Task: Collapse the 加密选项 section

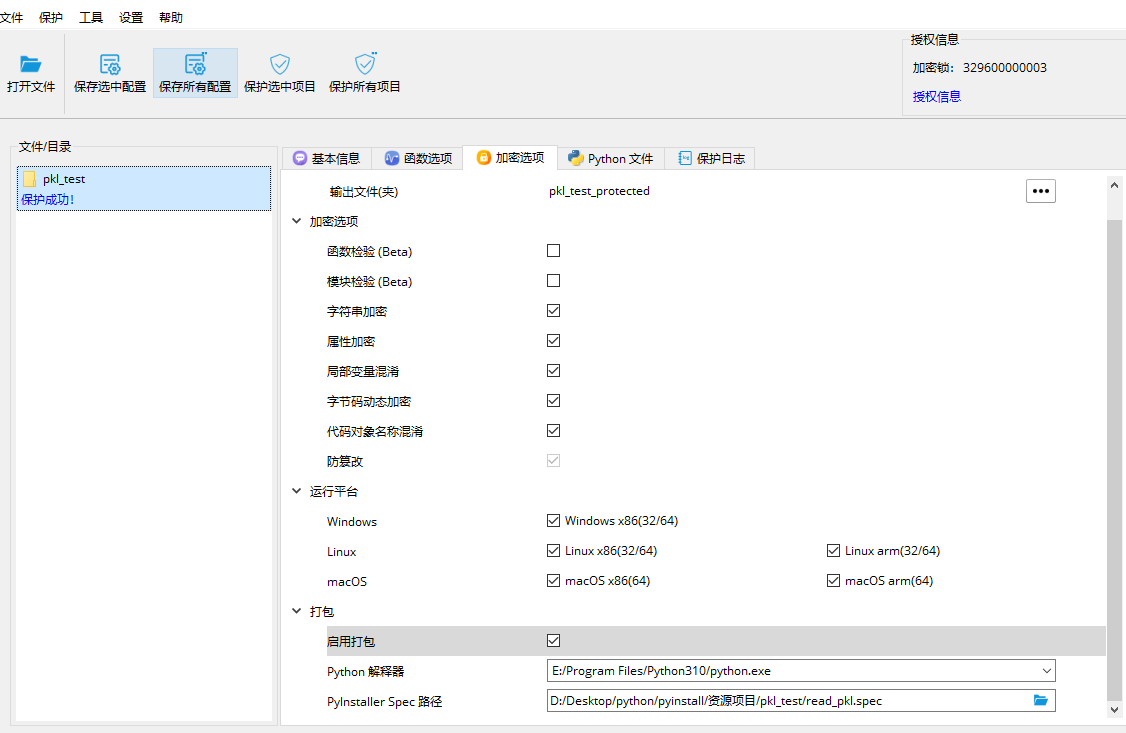Action: click(297, 221)
